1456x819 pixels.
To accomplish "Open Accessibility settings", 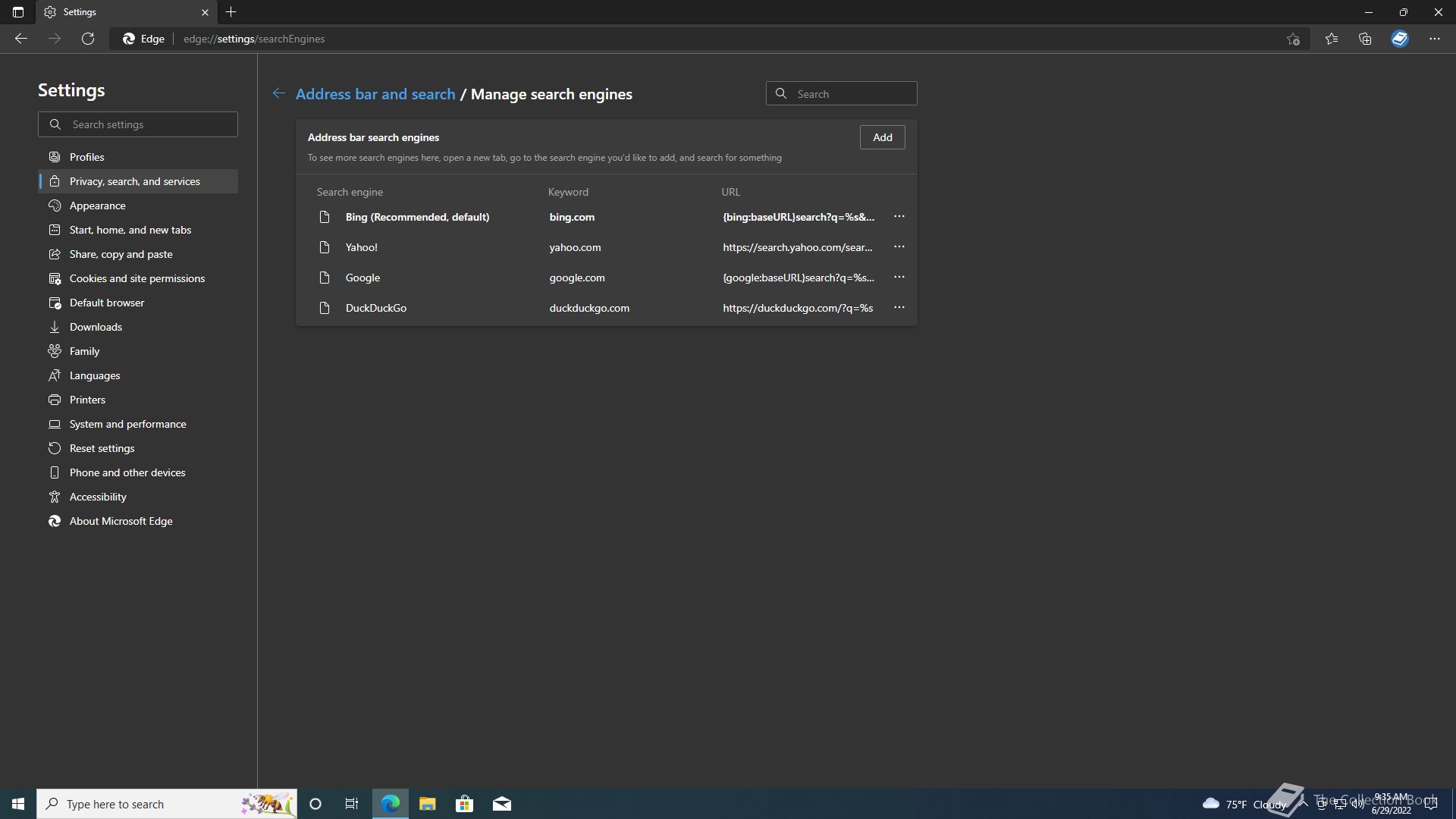I will point(138,497).
